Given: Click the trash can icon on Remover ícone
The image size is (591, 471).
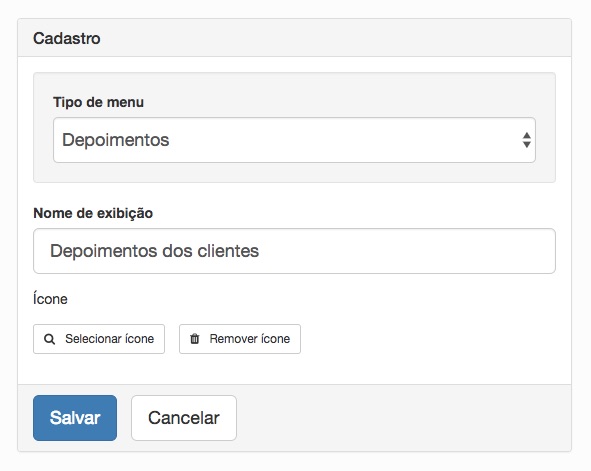Looking at the screenshot, I should 194,339.
